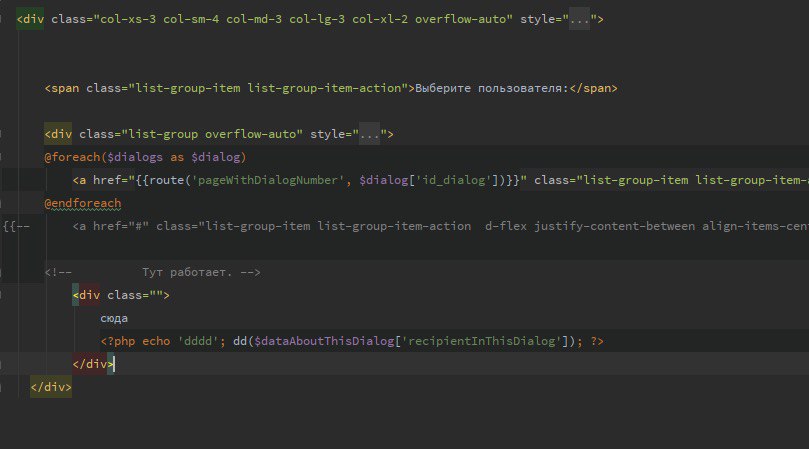Click the opening <span tag name
This screenshot has height=449, width=809.
tap(62, 88)
